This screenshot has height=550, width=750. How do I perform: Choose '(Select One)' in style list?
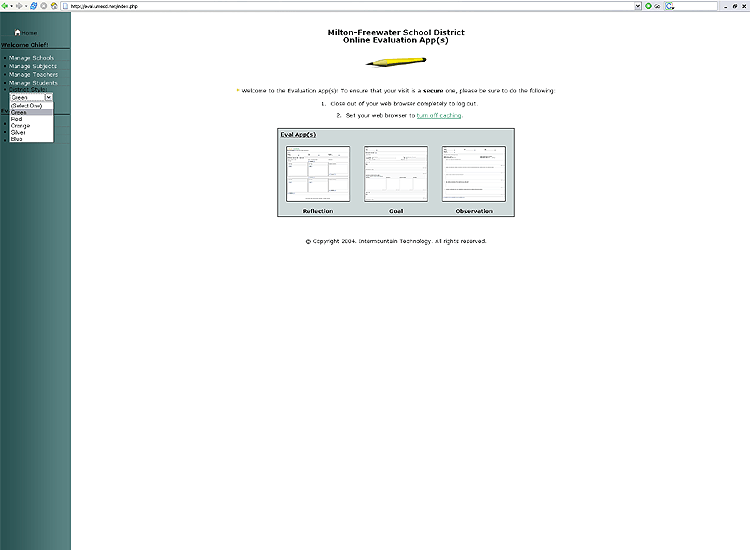(x=32, y=106)
